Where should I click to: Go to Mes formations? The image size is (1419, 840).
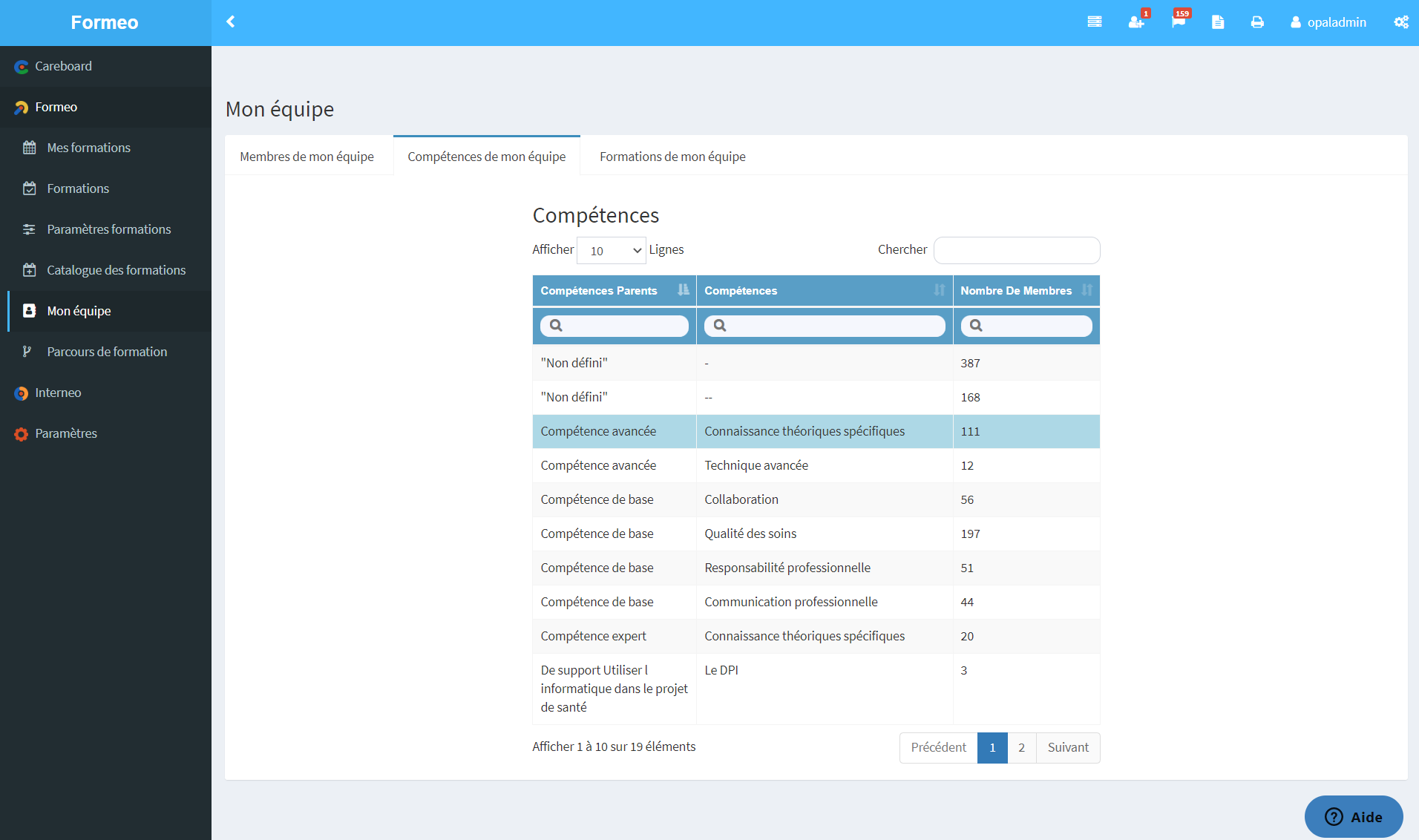(105, 148)
